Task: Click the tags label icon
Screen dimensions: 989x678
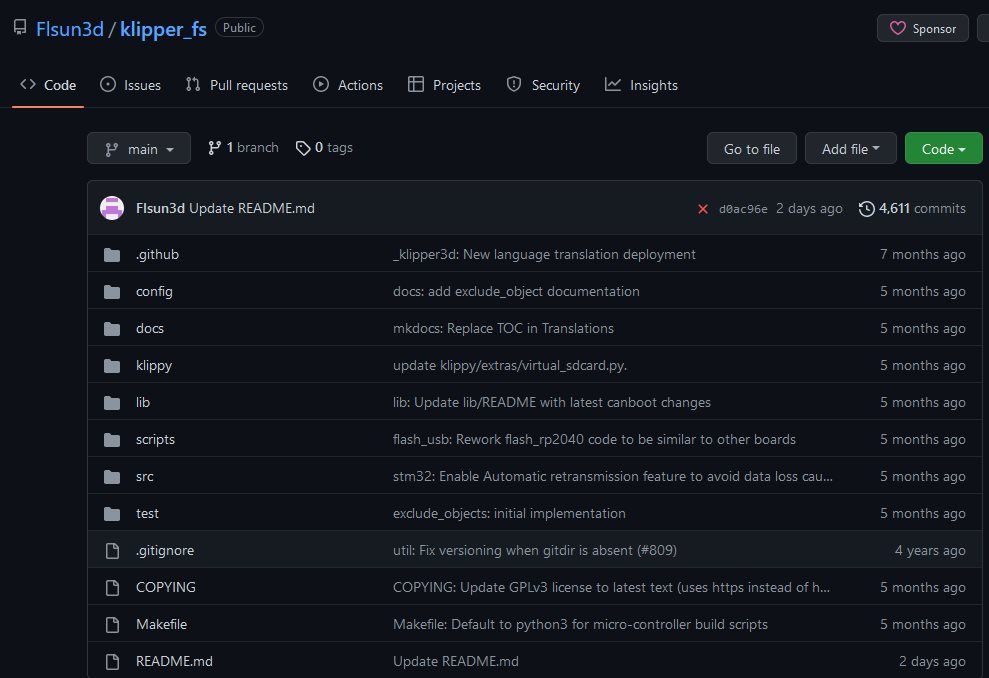Action: (303, 148)
